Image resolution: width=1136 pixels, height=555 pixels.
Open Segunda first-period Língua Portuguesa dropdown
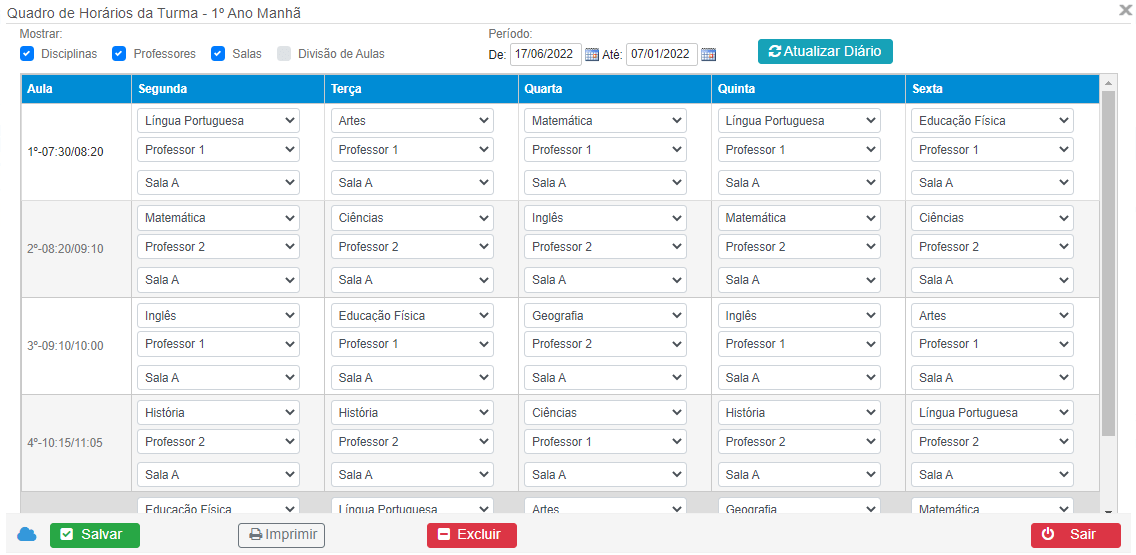(218, 121)
